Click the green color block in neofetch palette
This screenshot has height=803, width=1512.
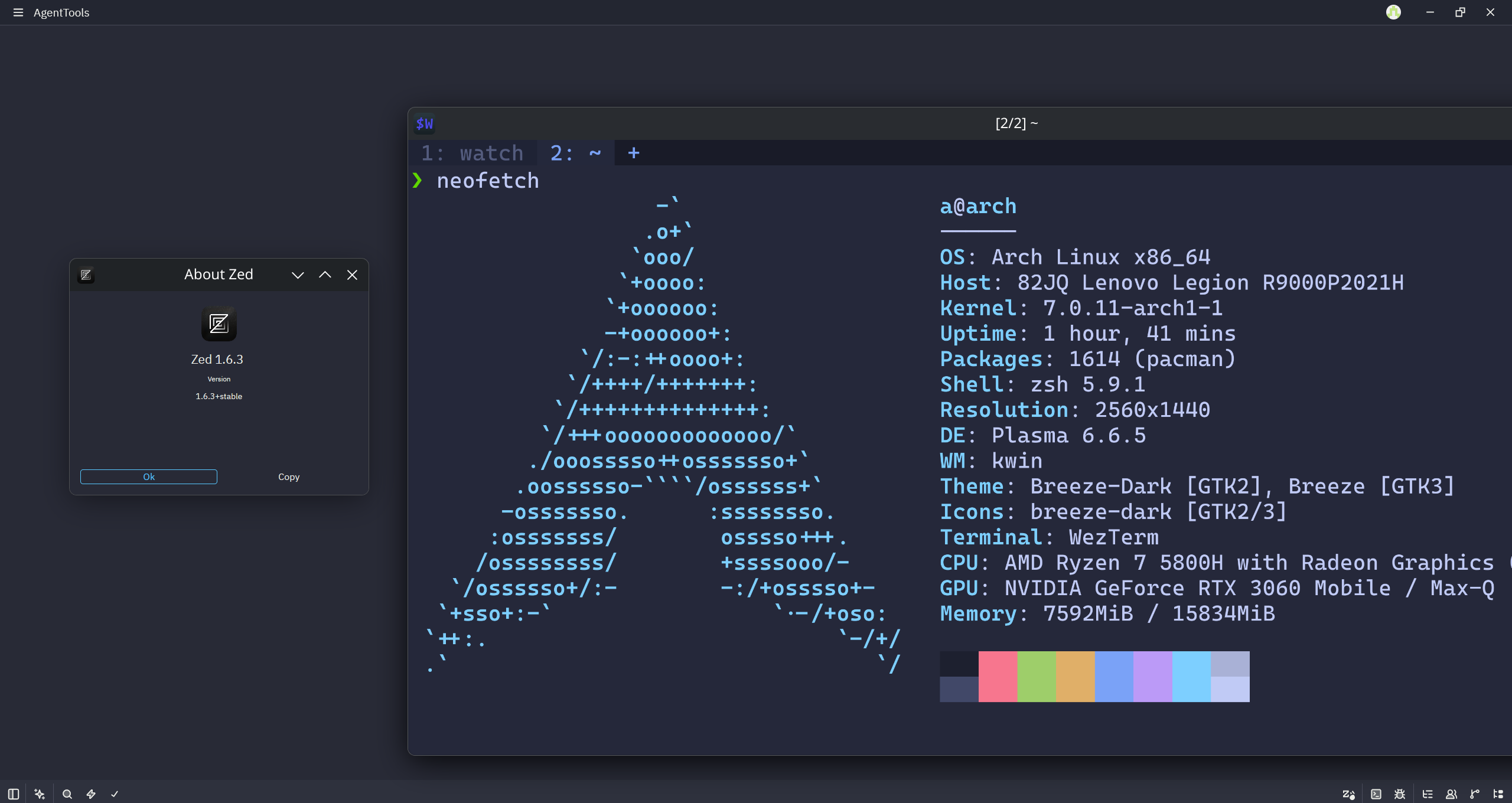pyautogui.click(x=1037, y=677)
